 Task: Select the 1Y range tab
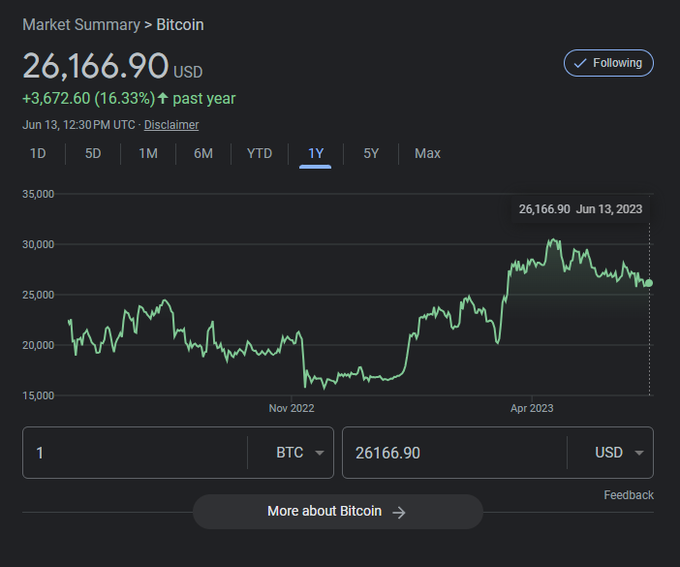(x=316, y=153)
